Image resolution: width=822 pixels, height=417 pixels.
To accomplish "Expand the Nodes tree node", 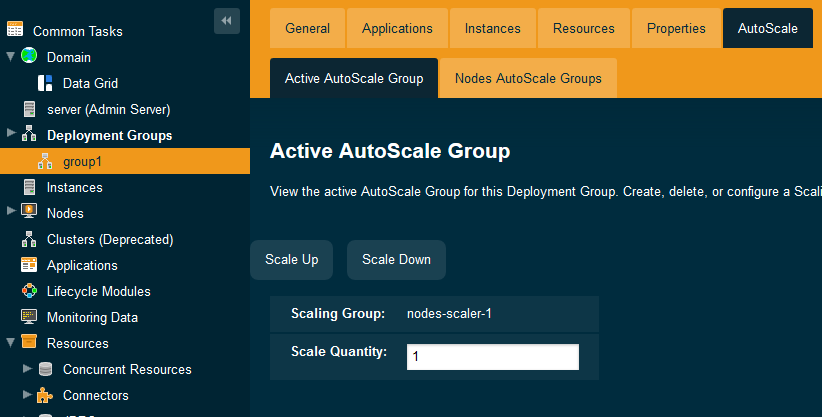I will pos(10,213).
